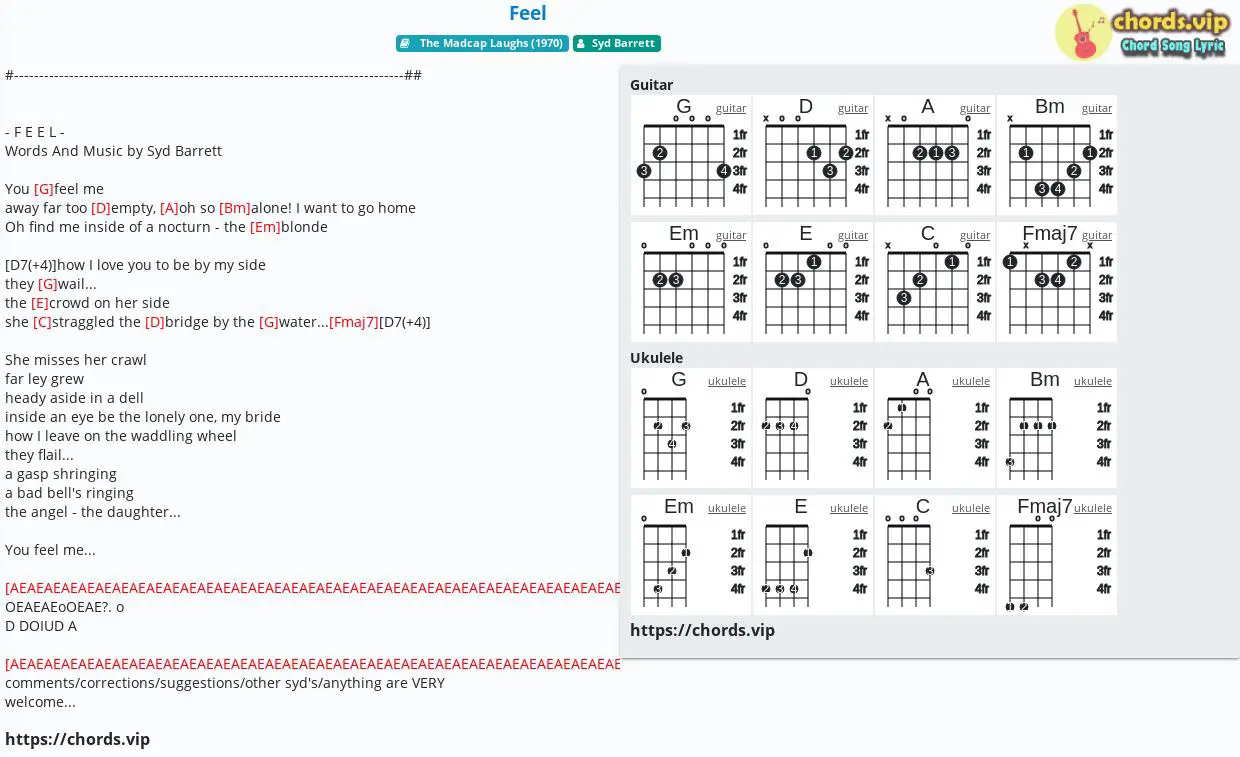Screen dimensions: 1240x757
Task: Click the guitar link beside E chord
Action: (x=853, y=235)
